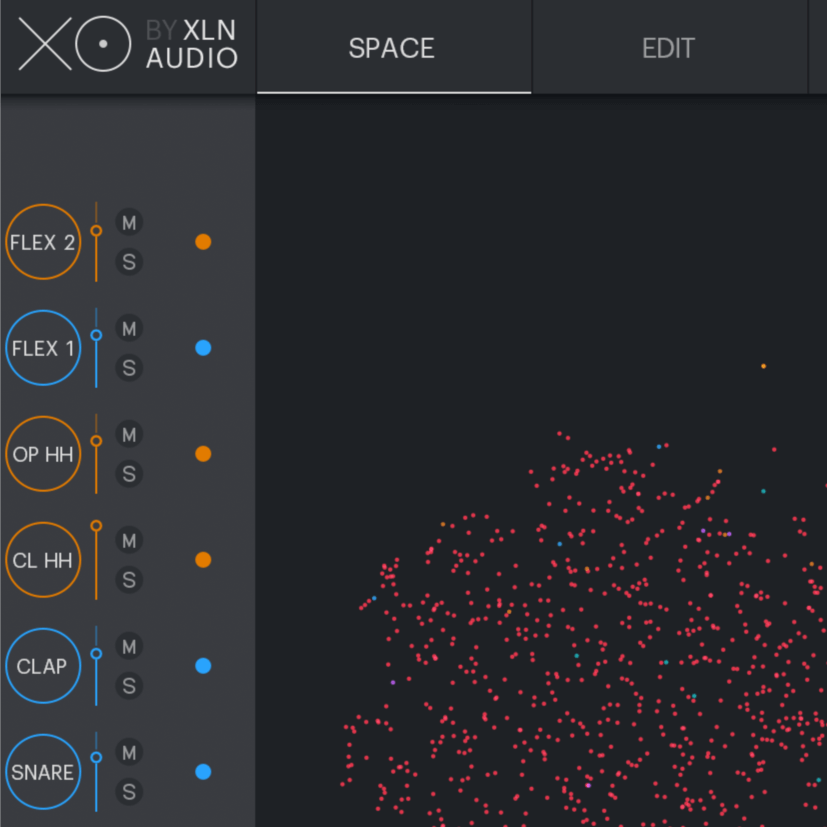This screenshot has width=827, height=827.
Task: Select the FLEX 1 channel pad
Action: 43,348
